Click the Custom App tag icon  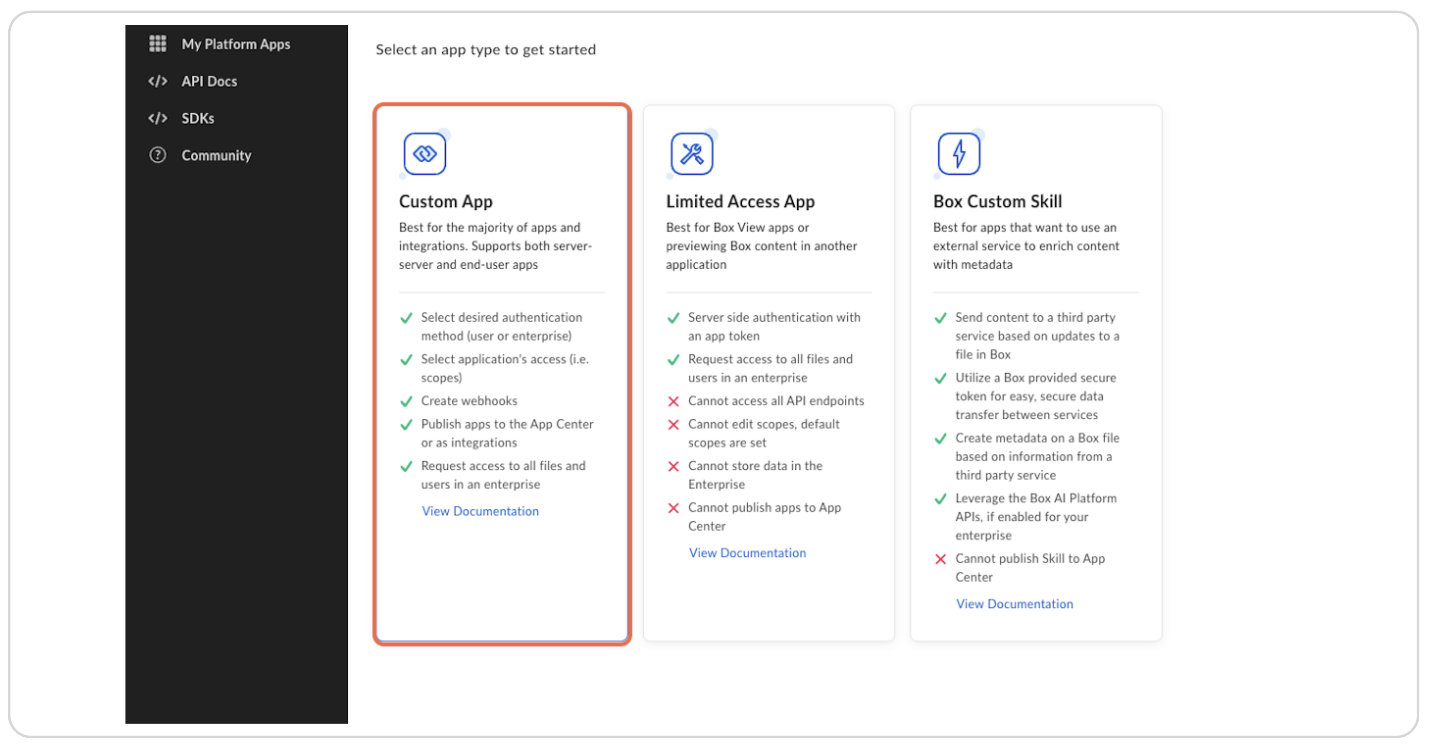pyautogui.click(x=425, y=153)
